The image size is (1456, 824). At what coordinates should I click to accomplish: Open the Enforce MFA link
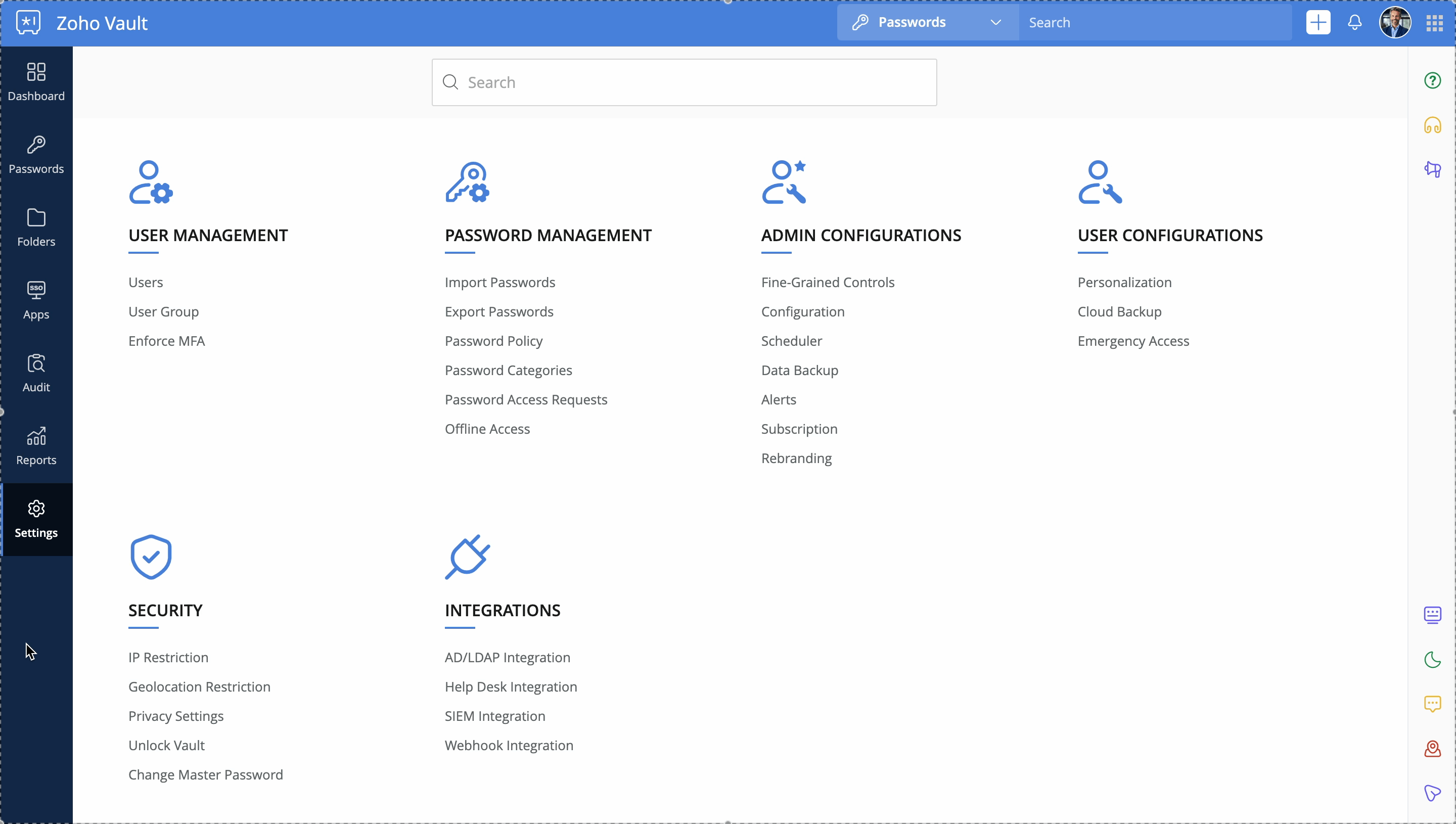[x=166, y=341]
